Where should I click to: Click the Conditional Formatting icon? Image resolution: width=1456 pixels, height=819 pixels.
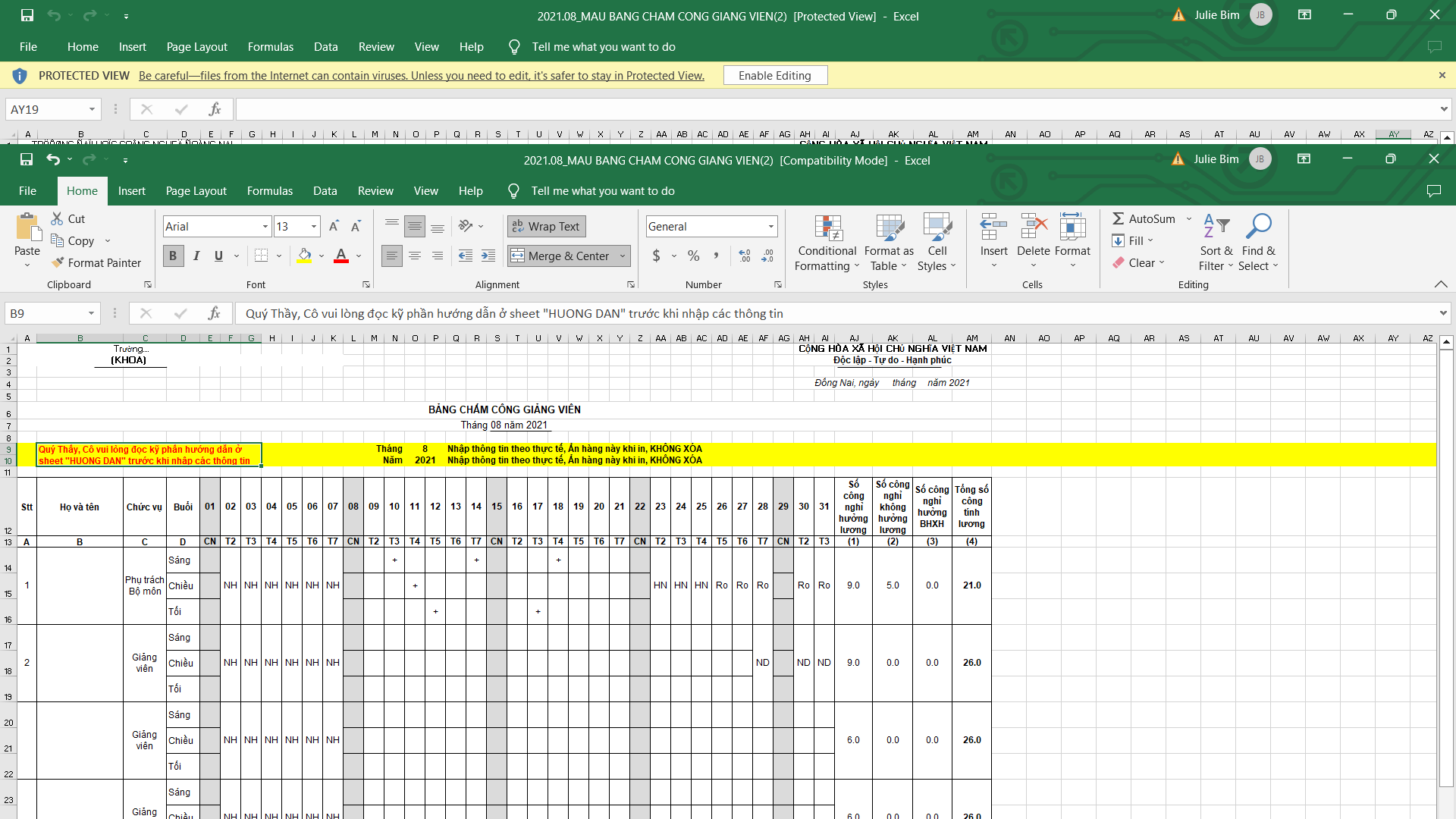click(828, 227)
